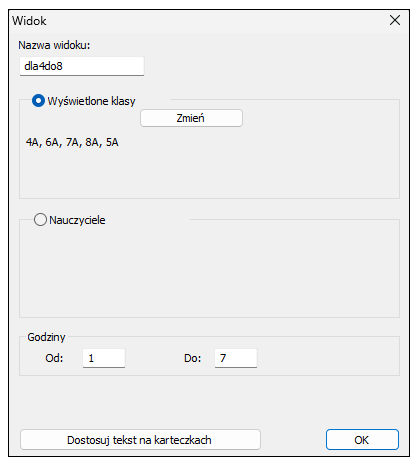Confirm the dialog with OK
This screenshot has width=418, height=466.
click(362, 440)
